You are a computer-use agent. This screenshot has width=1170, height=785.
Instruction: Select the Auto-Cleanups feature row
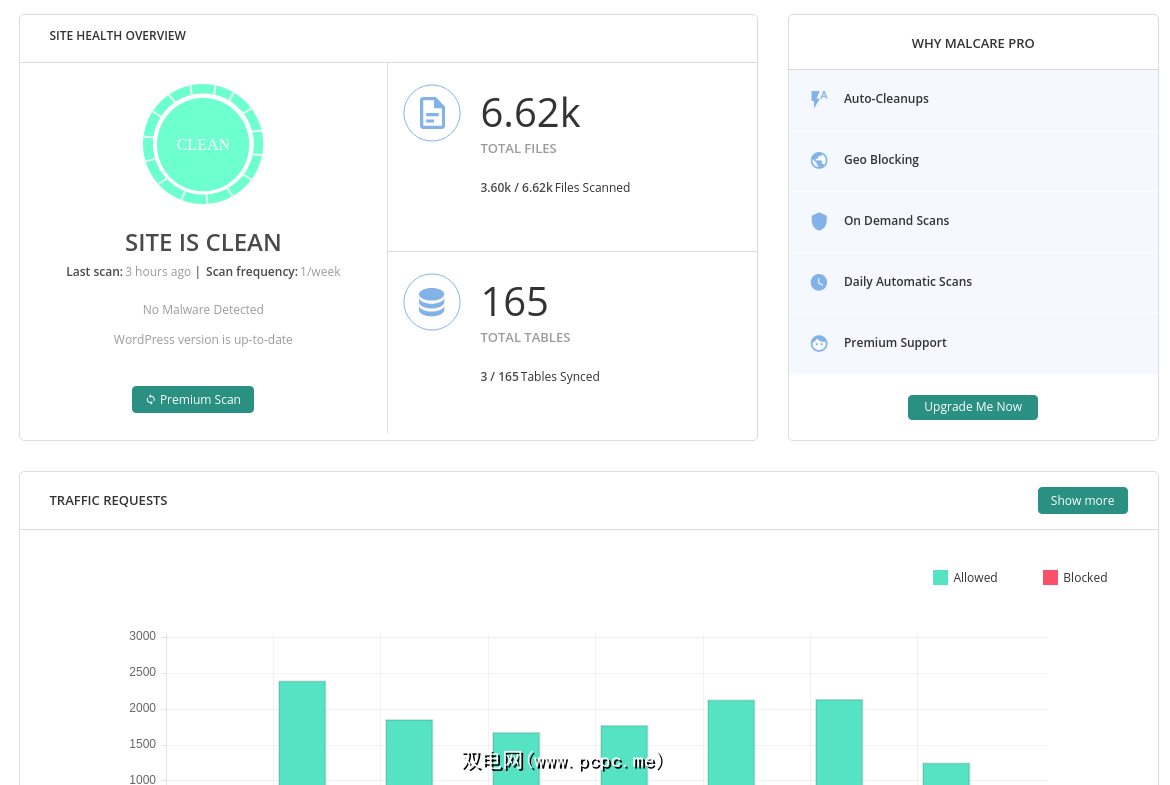[973, 99]
